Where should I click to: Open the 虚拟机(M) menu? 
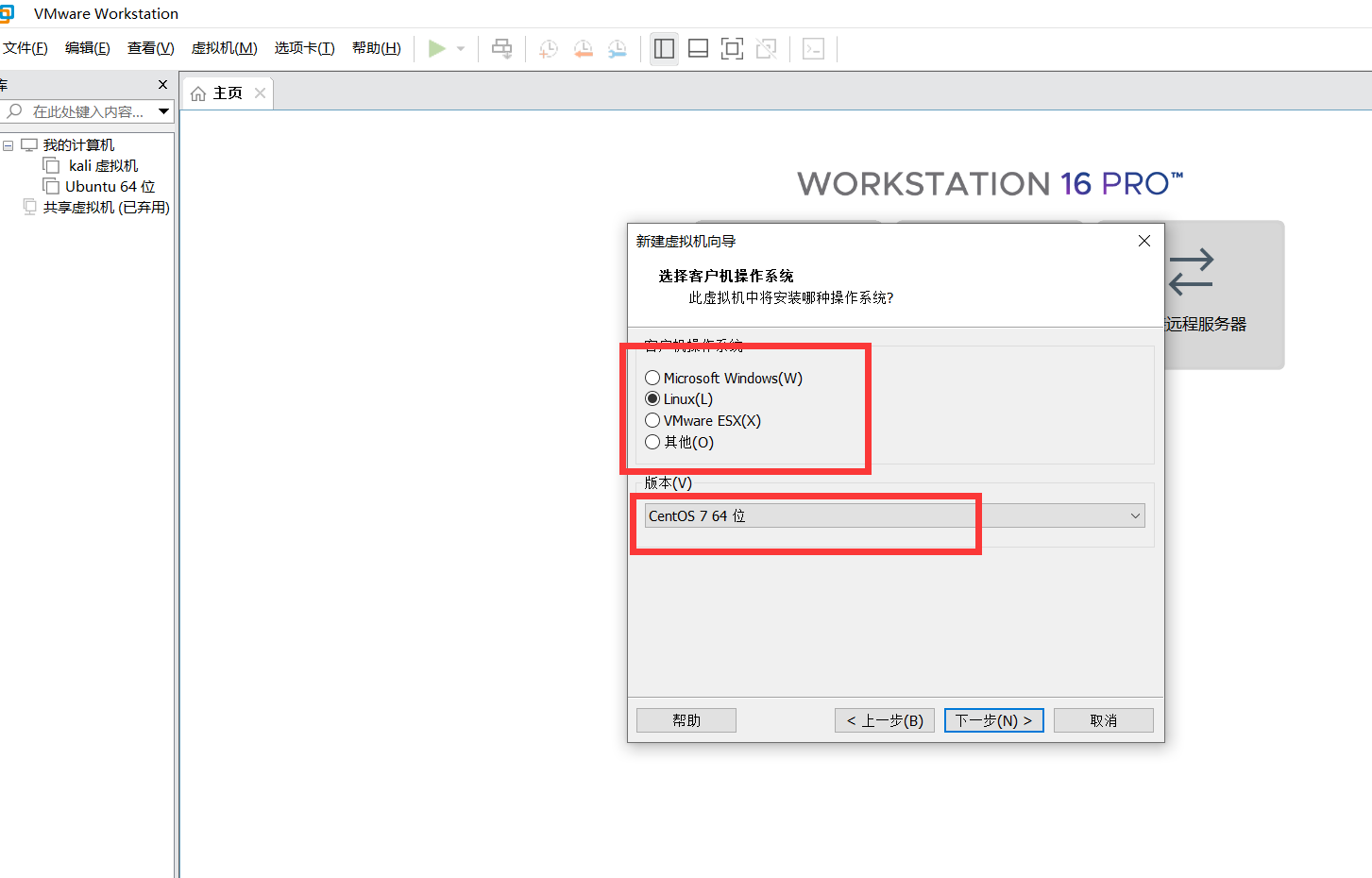pos(224,48)
